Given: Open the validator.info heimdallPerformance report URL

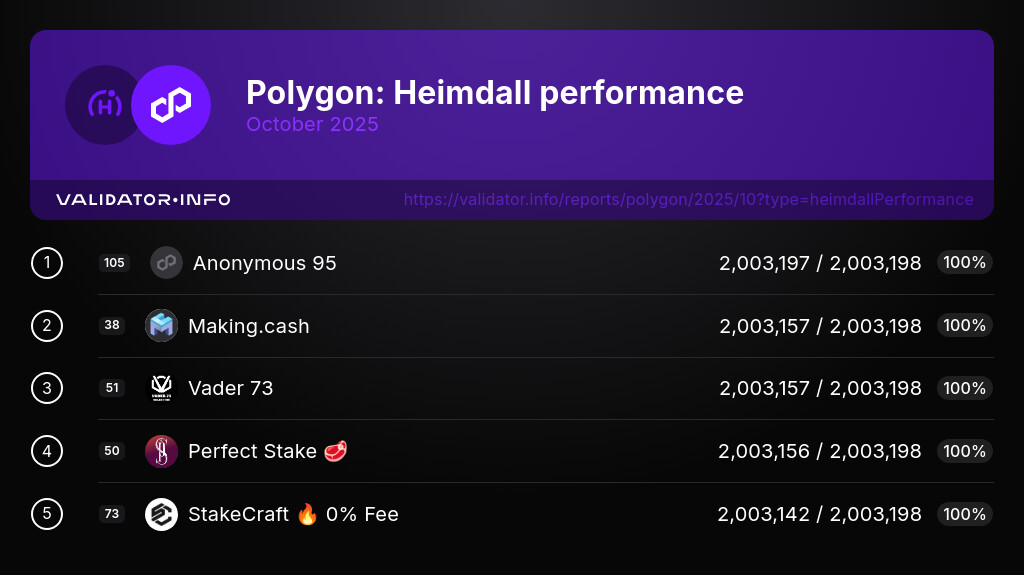Looking at the screenshot, I should (x=688, y=200).
